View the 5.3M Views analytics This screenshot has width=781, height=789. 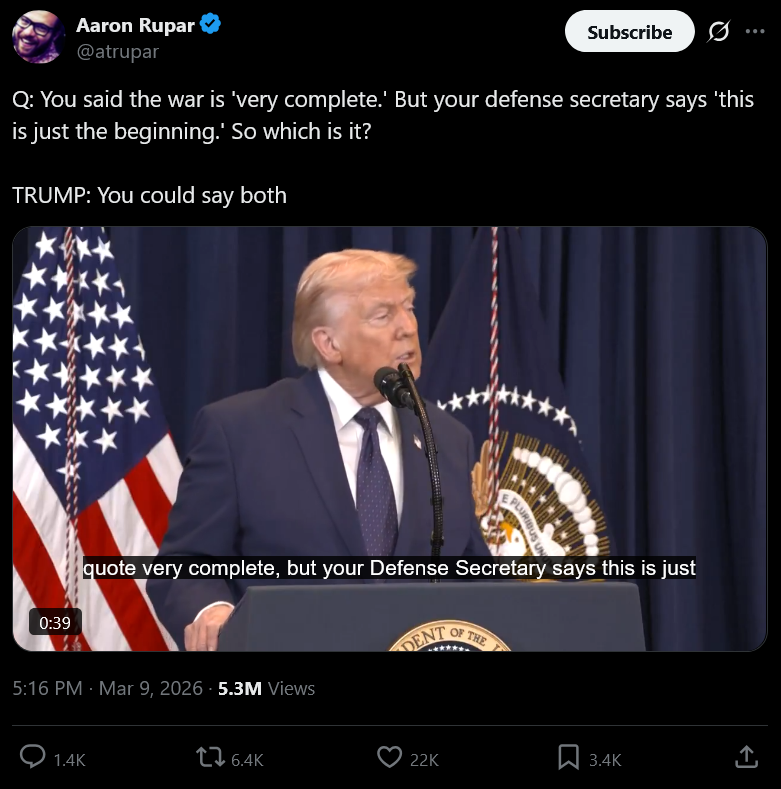click(266, 688)
